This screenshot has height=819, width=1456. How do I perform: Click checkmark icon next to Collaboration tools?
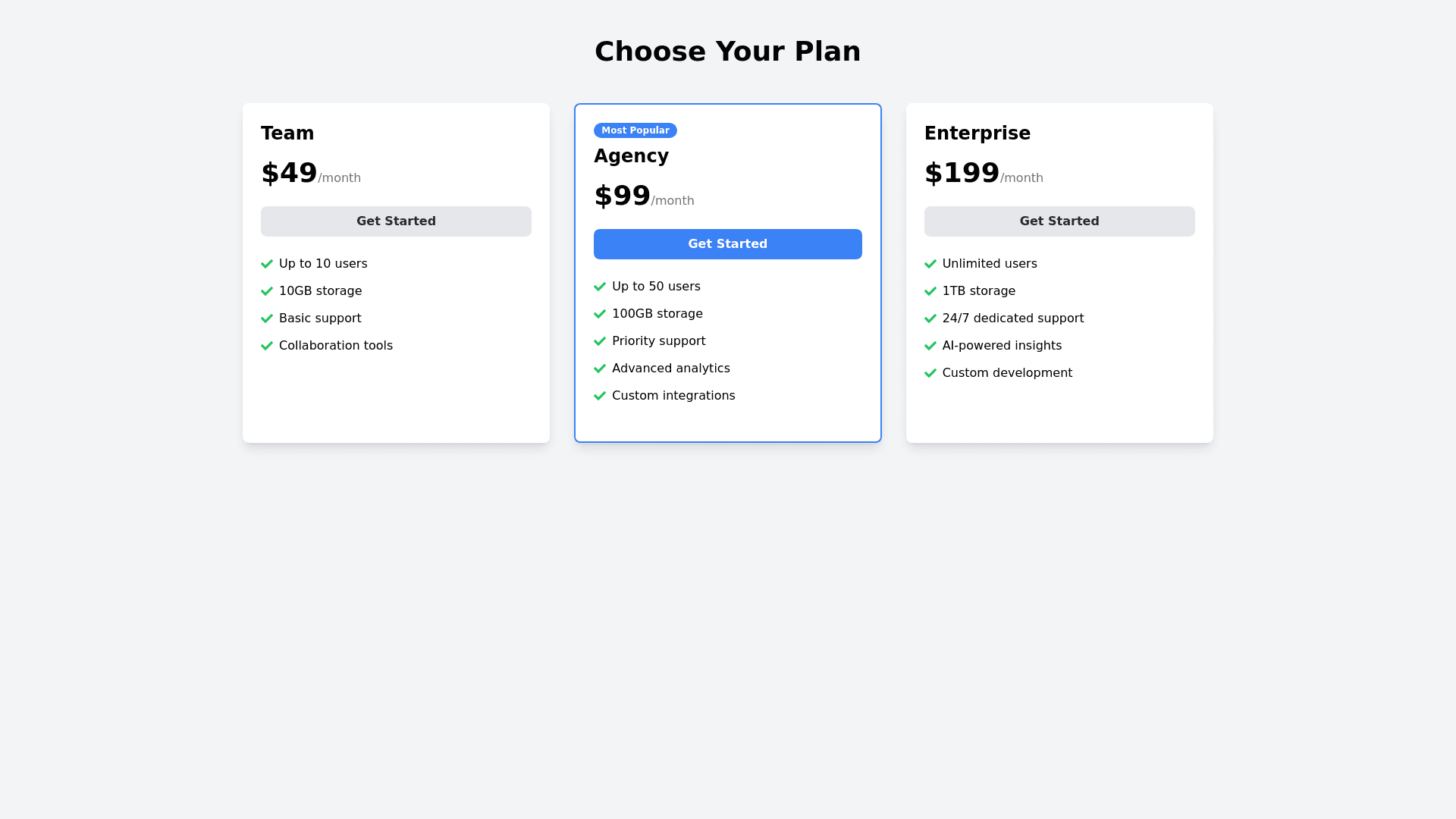(267, 346)
